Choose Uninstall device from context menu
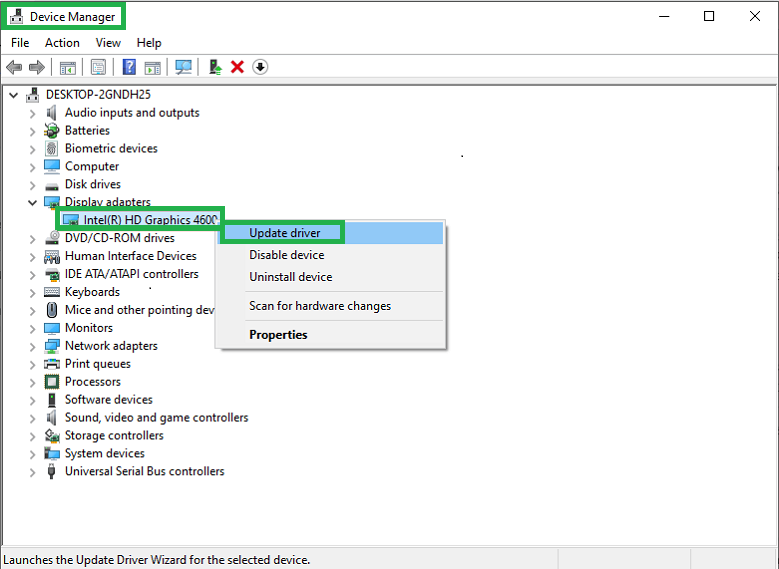 coord(331,277)
